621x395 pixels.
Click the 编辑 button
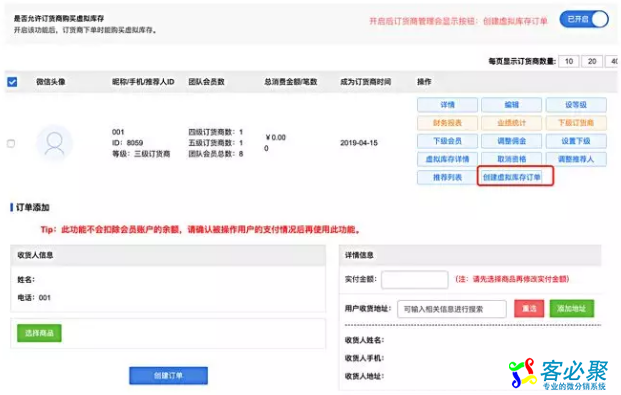click(x=511, y=105)
